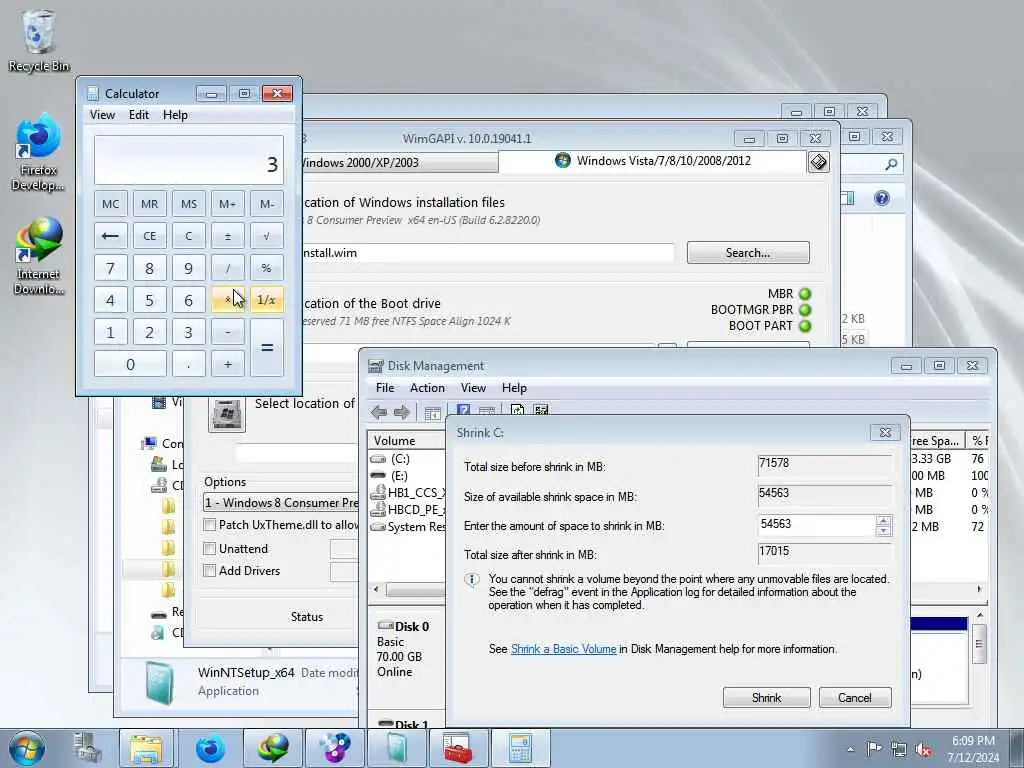Image resolution: width=1024 pixels, height=768 pixels.
Task: Click calculator square root button
Action: coord(267,236)
